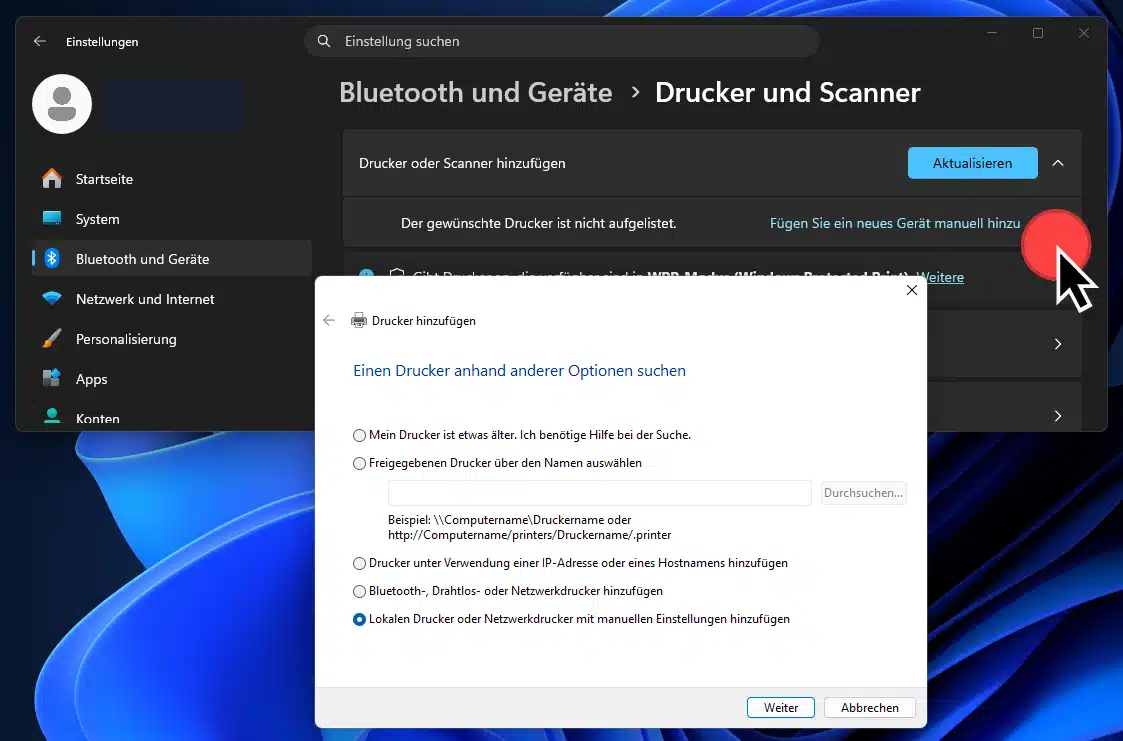Click the Konten person icon in sidebar
Image resolution: width=1123 pixels, height=741 pixels.
(52, 416)
